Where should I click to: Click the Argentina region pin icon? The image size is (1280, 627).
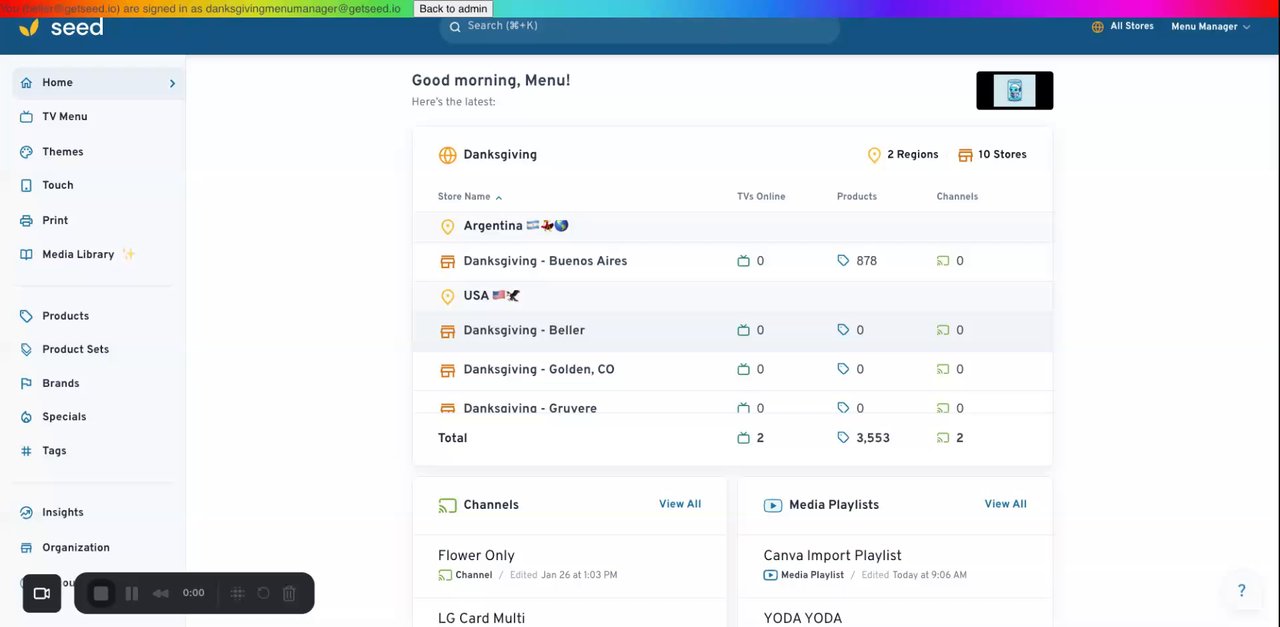(x=447, y=227)
